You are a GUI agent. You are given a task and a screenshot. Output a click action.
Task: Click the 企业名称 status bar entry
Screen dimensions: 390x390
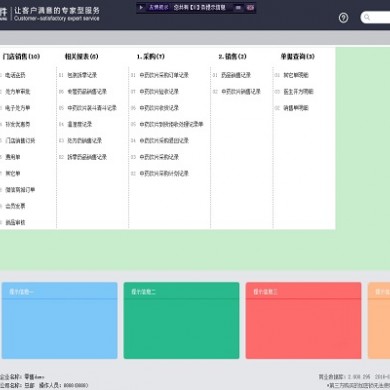tap(22, 377)
